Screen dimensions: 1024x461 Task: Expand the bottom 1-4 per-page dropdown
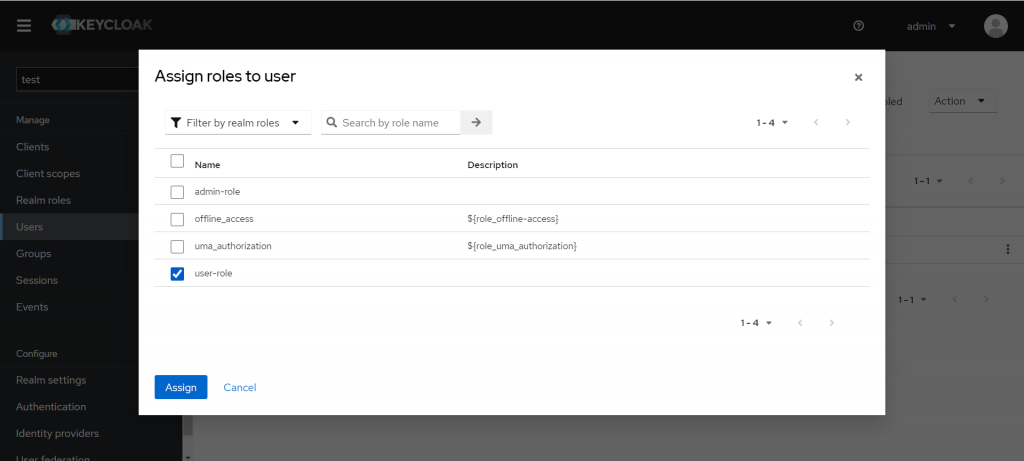pyautogui.click(x=756, y=323)
